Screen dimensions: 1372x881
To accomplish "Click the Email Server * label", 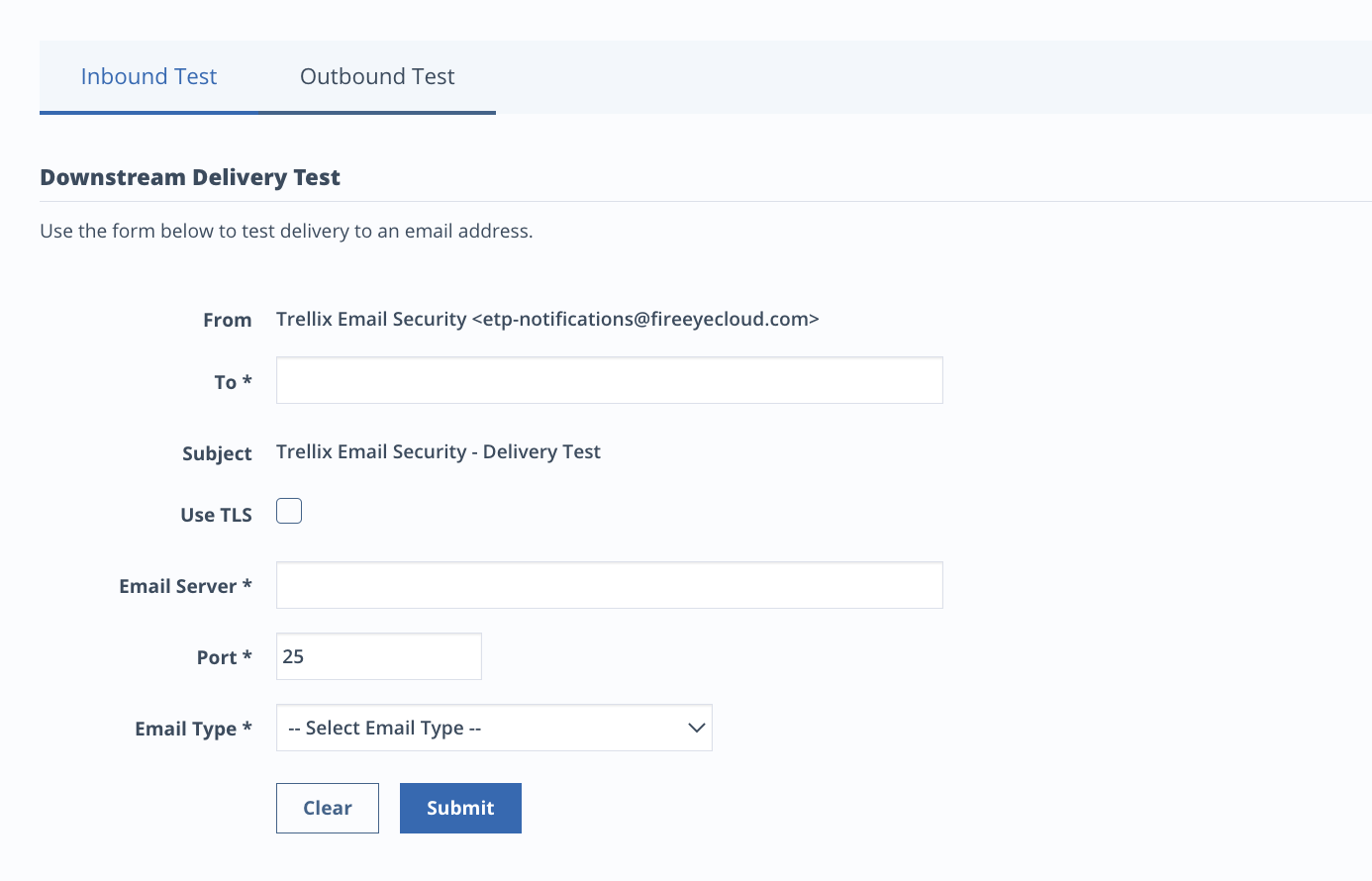I will tap(185, 586).
